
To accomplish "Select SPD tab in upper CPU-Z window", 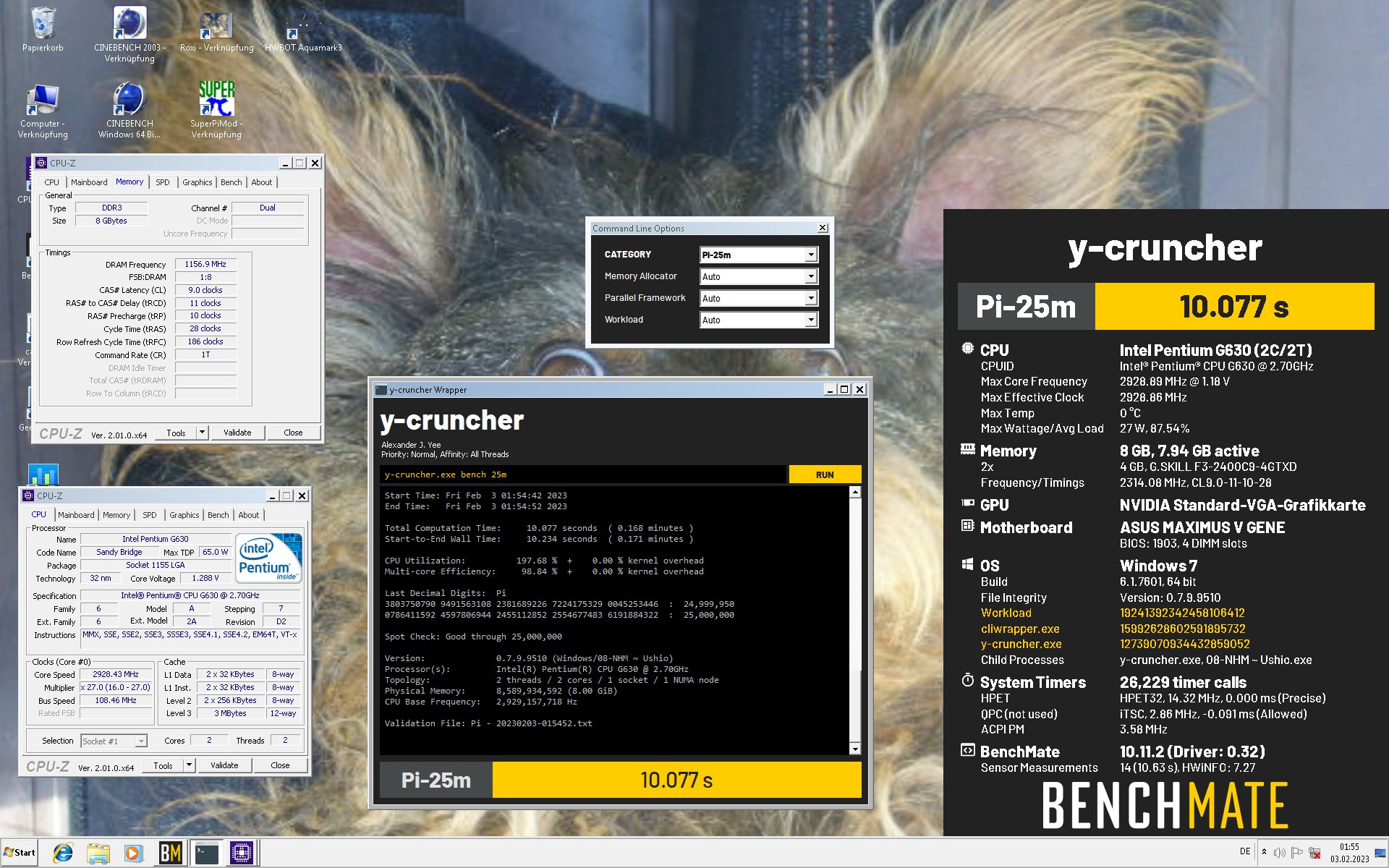I will [x=163, y=182].
